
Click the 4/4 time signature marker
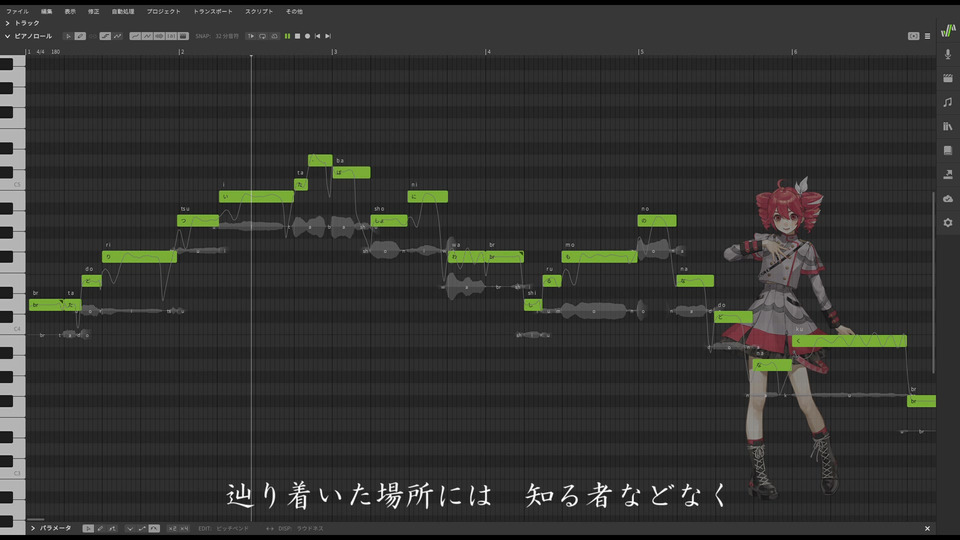[x=40, y=52]
